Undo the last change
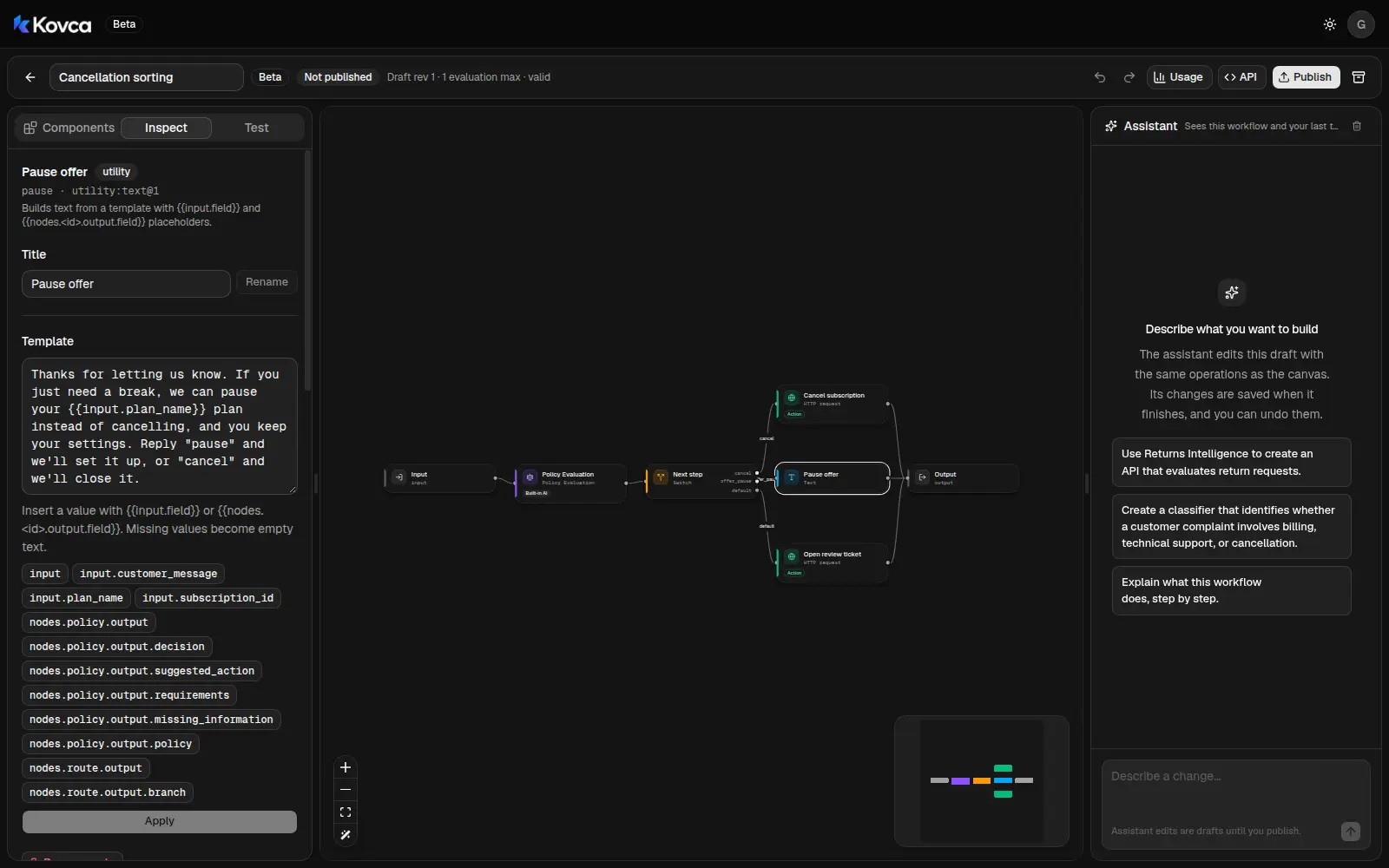 pos(1100,77)
